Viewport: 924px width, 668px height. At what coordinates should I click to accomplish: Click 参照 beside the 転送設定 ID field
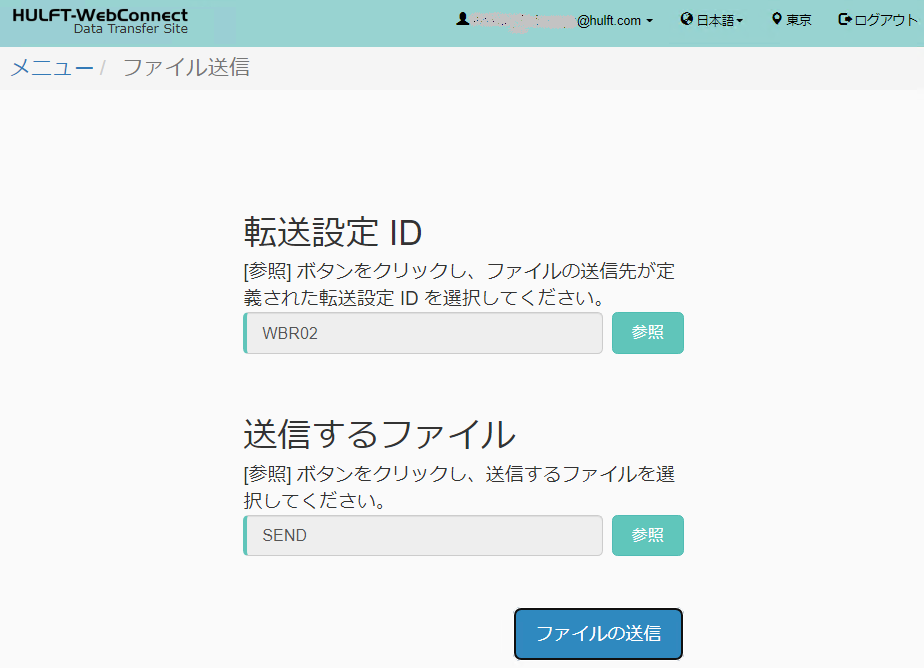[x=647, y=333]
